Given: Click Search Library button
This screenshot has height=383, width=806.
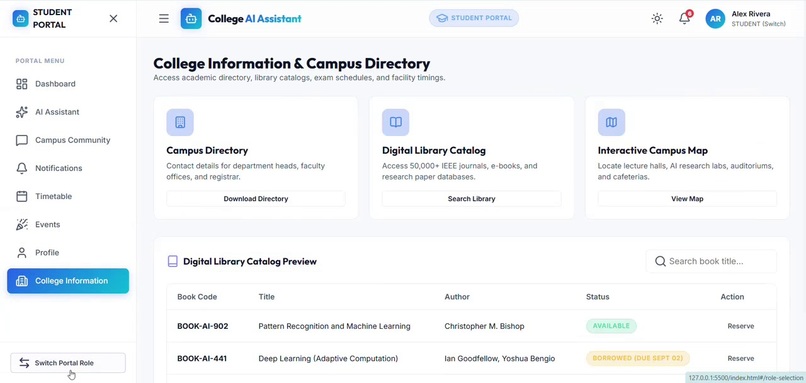Looking at the screenshot, I should pyautogui.click(x=471, y=199).
